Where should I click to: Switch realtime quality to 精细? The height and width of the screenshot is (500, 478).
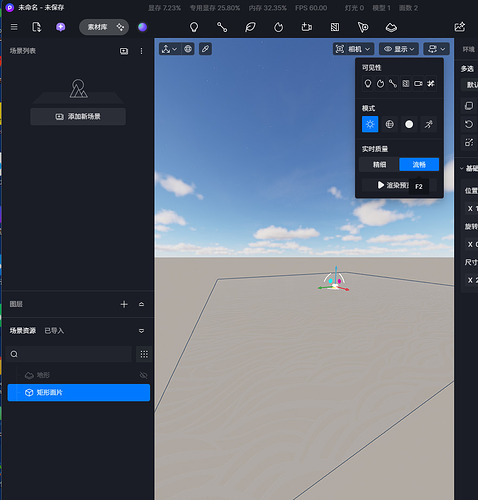pyautogui.click(x=379, y=164)
